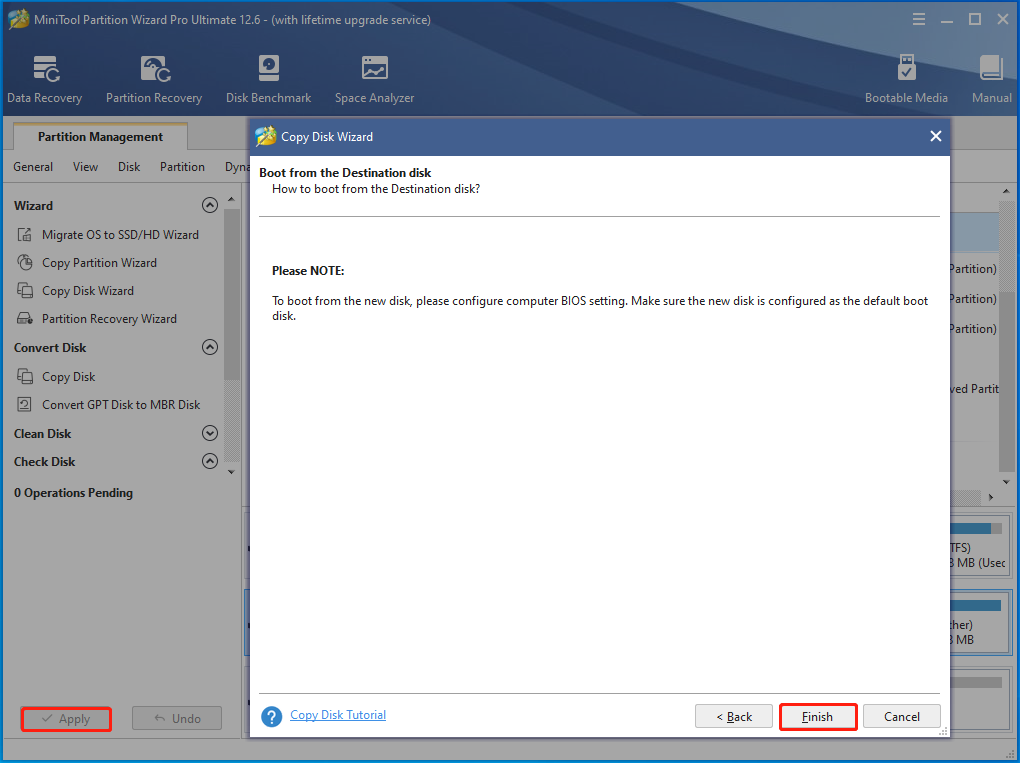This screenshot has height=763, width=1020.
Task: Go Back in the wizard
Action: (x=734, y=717)
